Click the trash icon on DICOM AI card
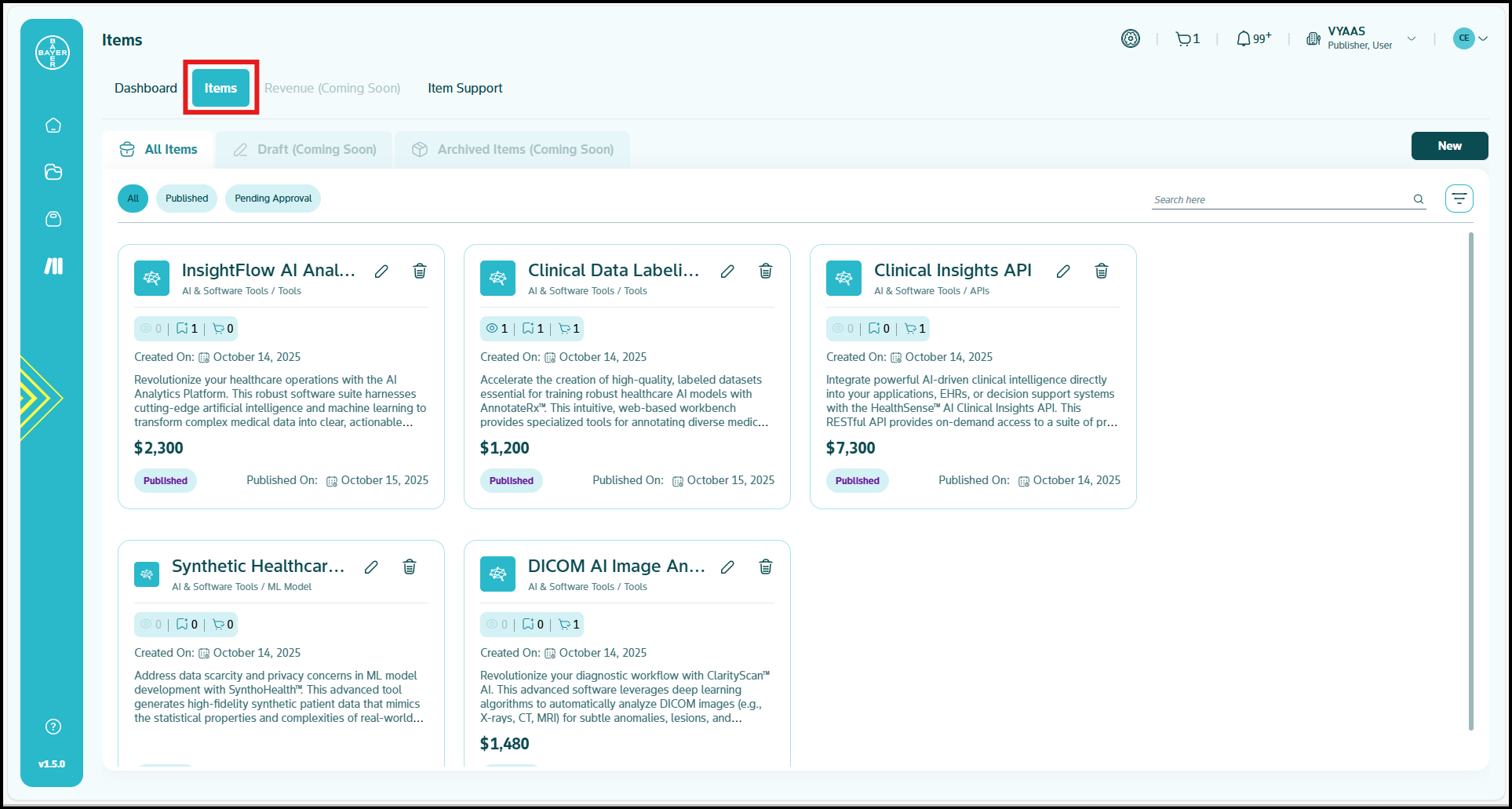This screenshot has height=809, width=1512. click(x=765, y=567)
